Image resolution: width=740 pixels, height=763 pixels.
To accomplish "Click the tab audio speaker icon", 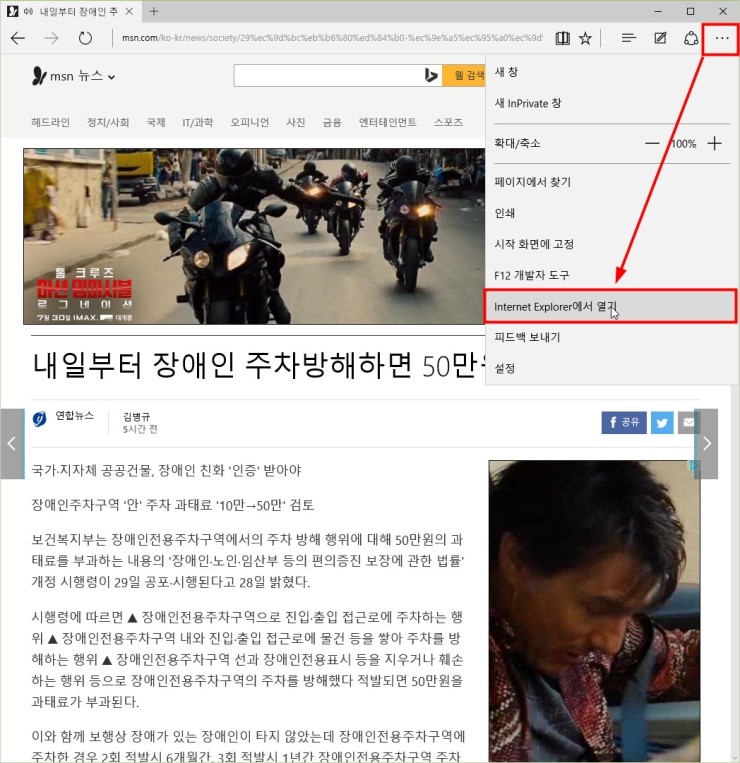I will [28, 11].
